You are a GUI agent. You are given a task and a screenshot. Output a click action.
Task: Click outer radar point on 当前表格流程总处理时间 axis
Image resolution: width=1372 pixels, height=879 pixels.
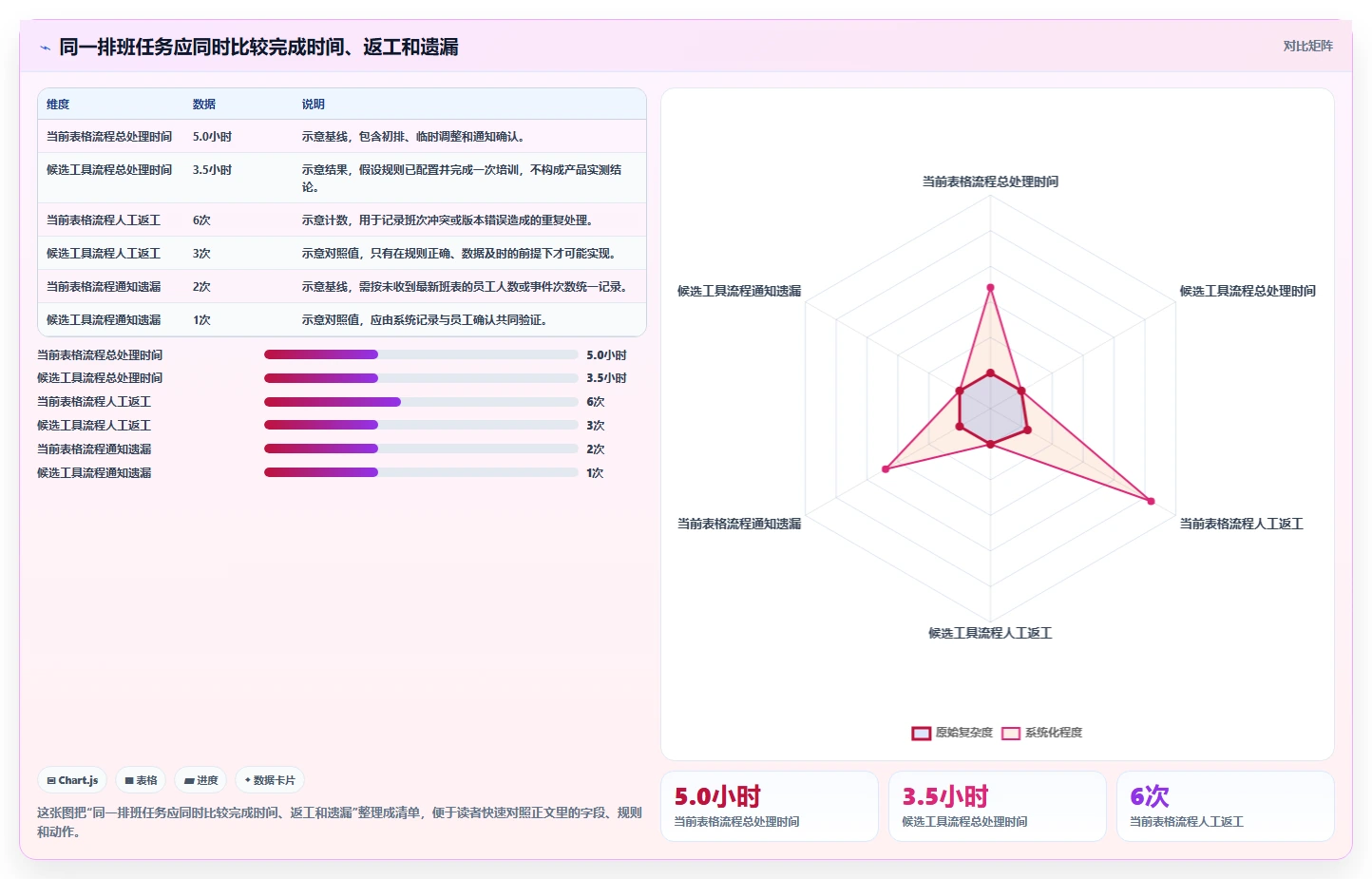click(990, 287)
